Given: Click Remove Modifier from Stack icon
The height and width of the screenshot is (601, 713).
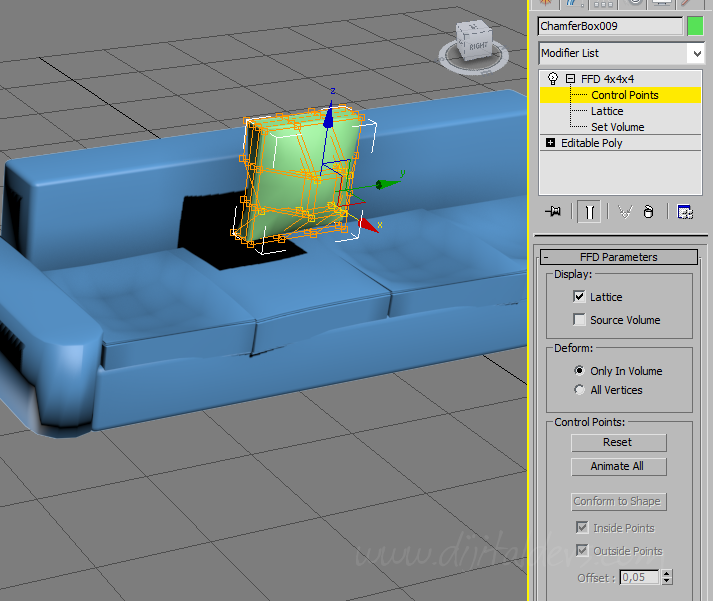Looking at the screenshot, I should coord(648,212).
